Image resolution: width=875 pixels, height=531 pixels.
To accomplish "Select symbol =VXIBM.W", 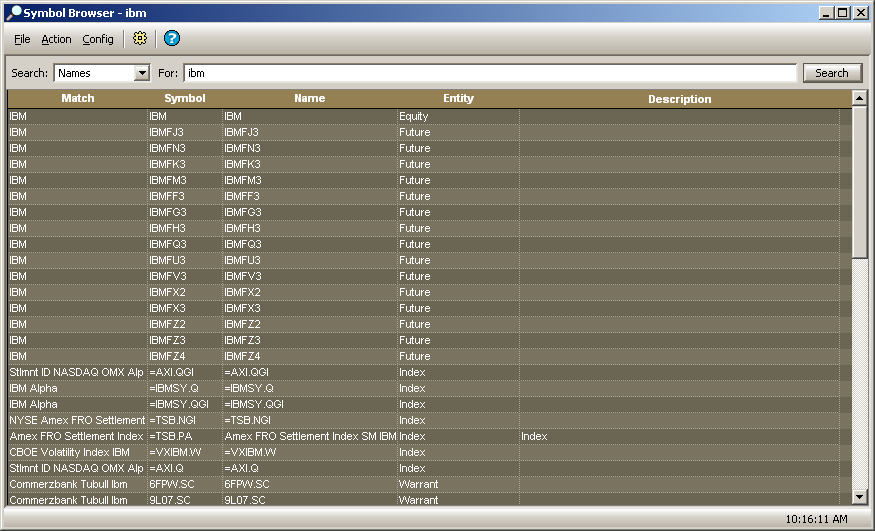I will pos(185,452).
